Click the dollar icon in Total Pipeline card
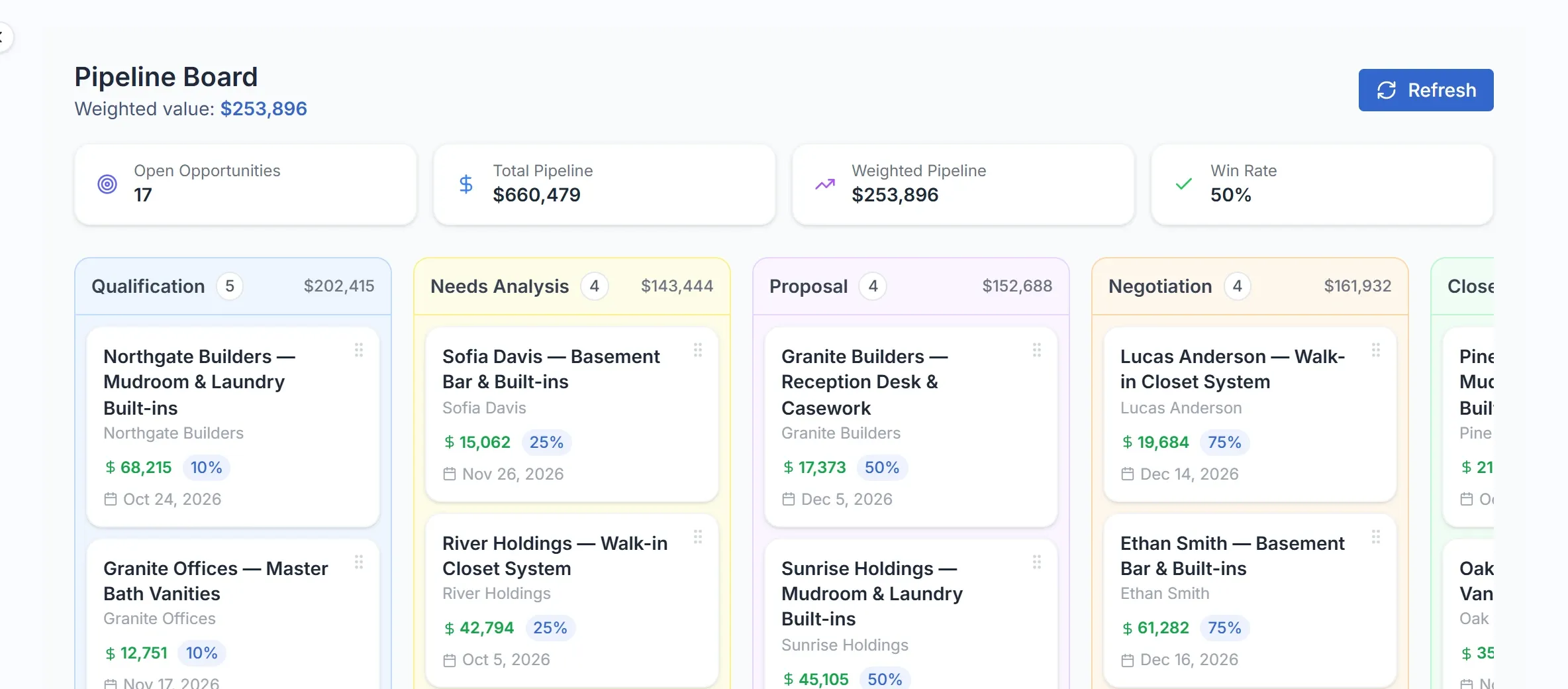The height and width of the screenshot is (689, 1568). 466,184
